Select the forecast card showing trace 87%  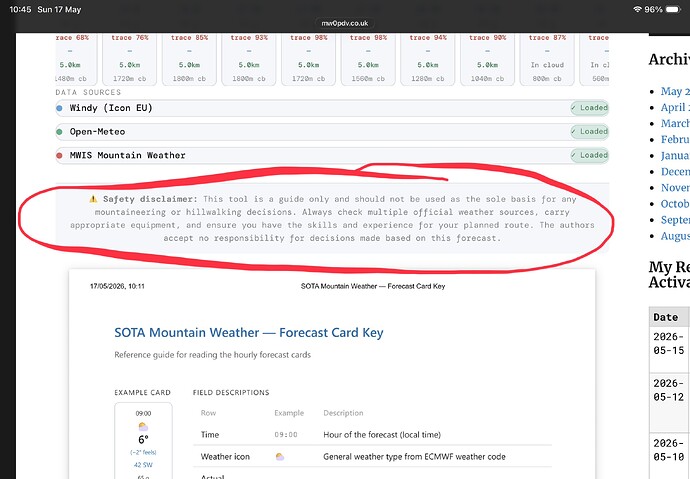[547, 59]
